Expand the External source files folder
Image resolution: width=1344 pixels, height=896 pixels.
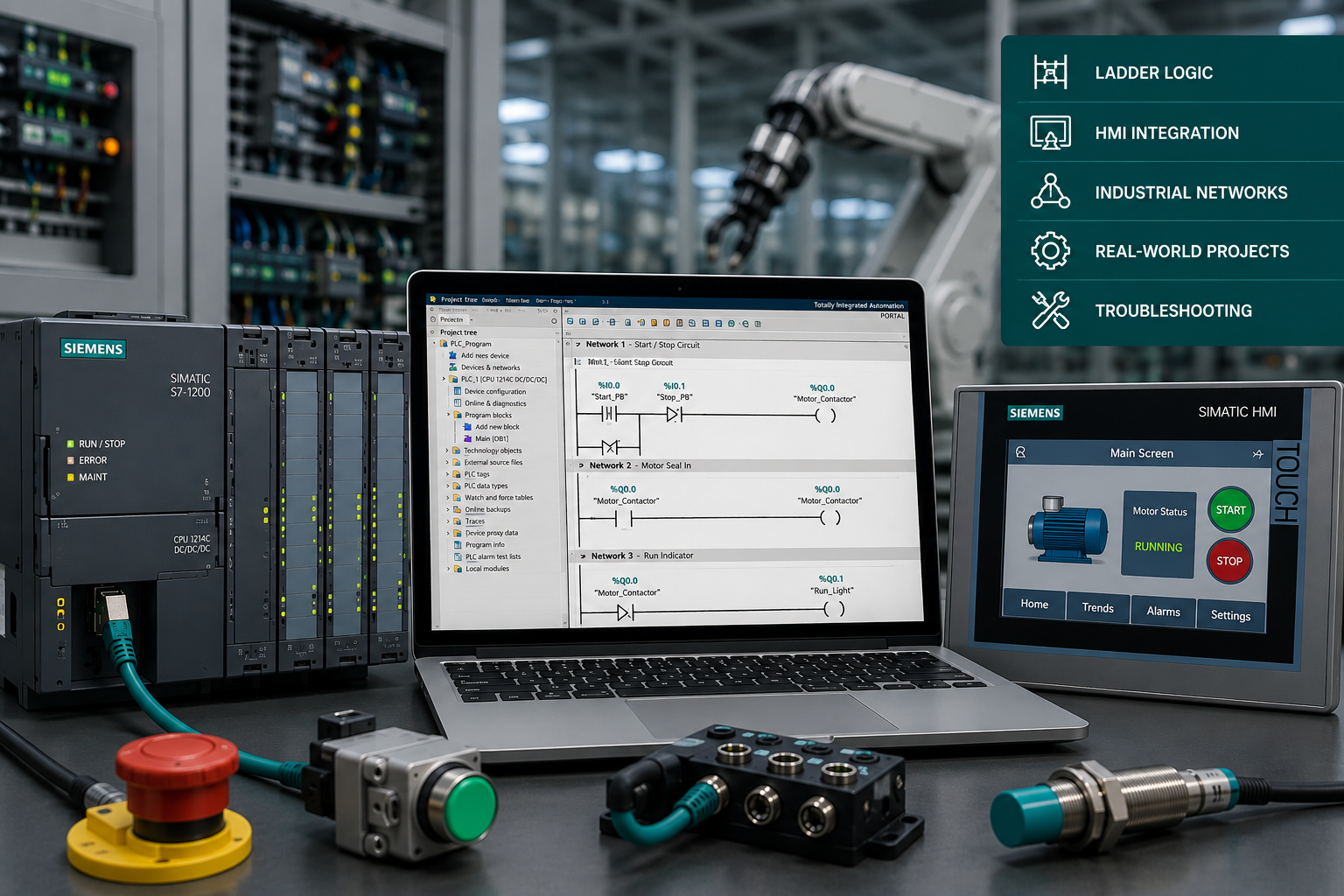448,462
